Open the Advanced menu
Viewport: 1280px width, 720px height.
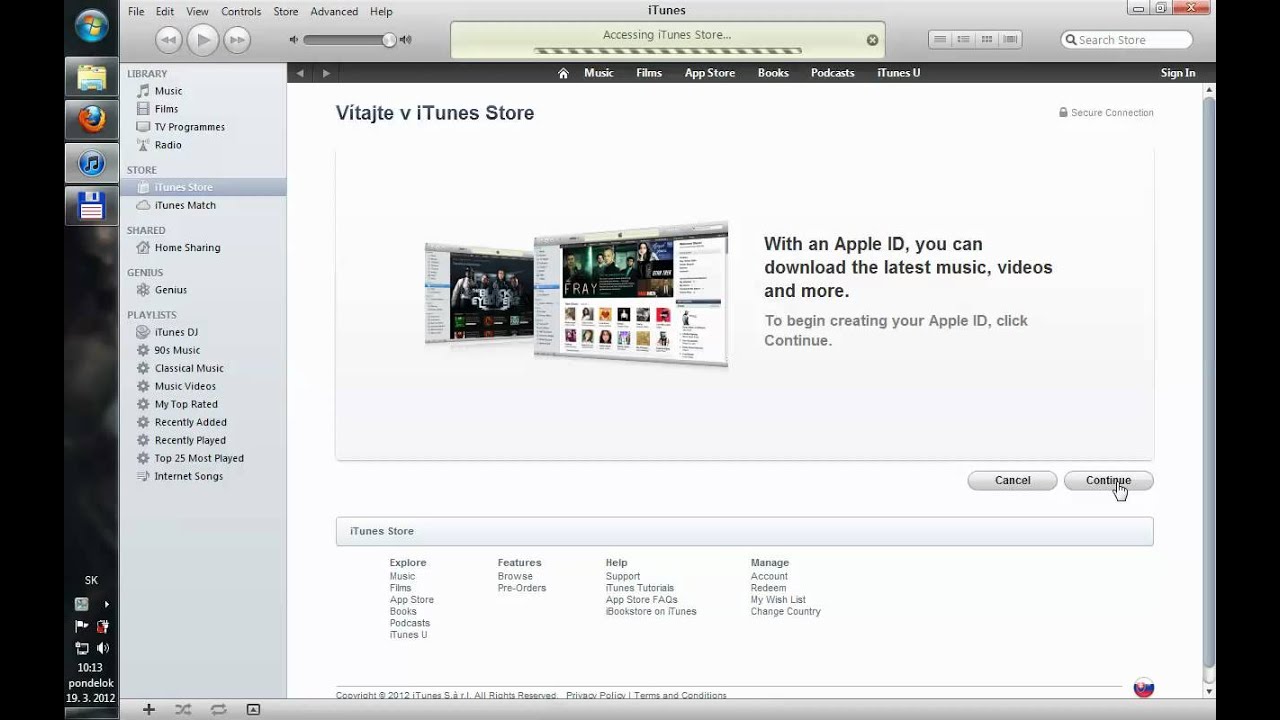[334, 11]
